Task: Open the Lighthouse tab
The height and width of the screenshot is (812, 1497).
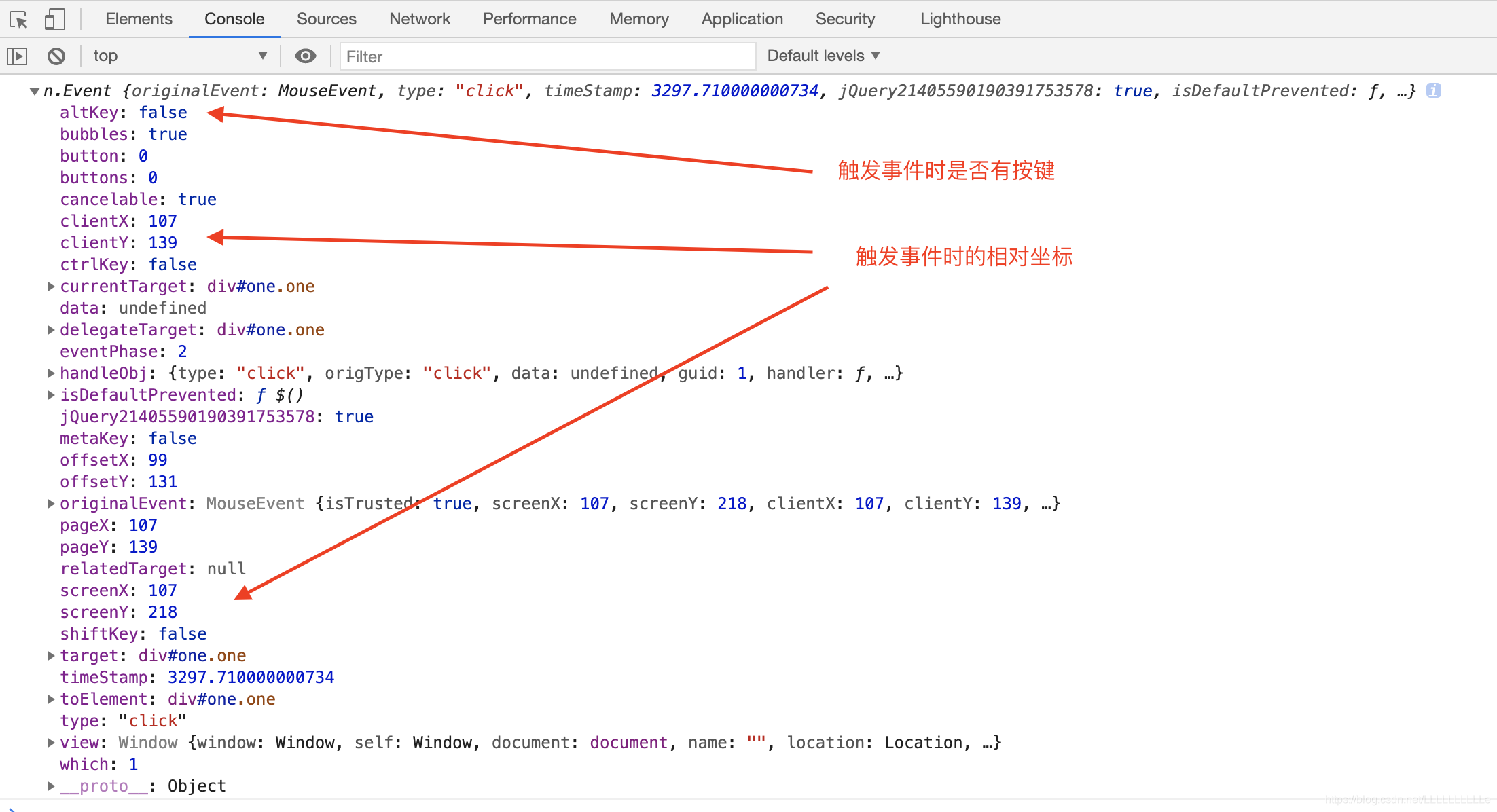Action: click(x=960, y=19)
